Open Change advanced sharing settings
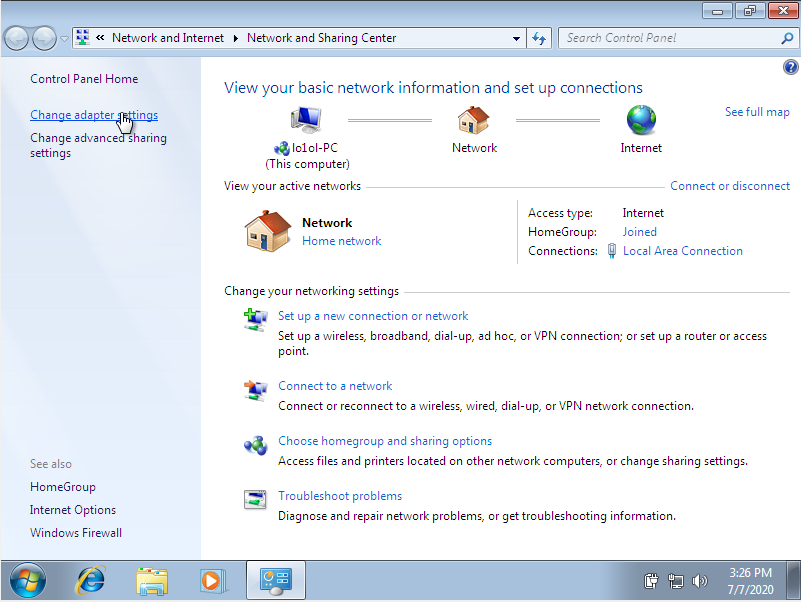The height and width of the screenshot is (602, 801). click(99, 146)
